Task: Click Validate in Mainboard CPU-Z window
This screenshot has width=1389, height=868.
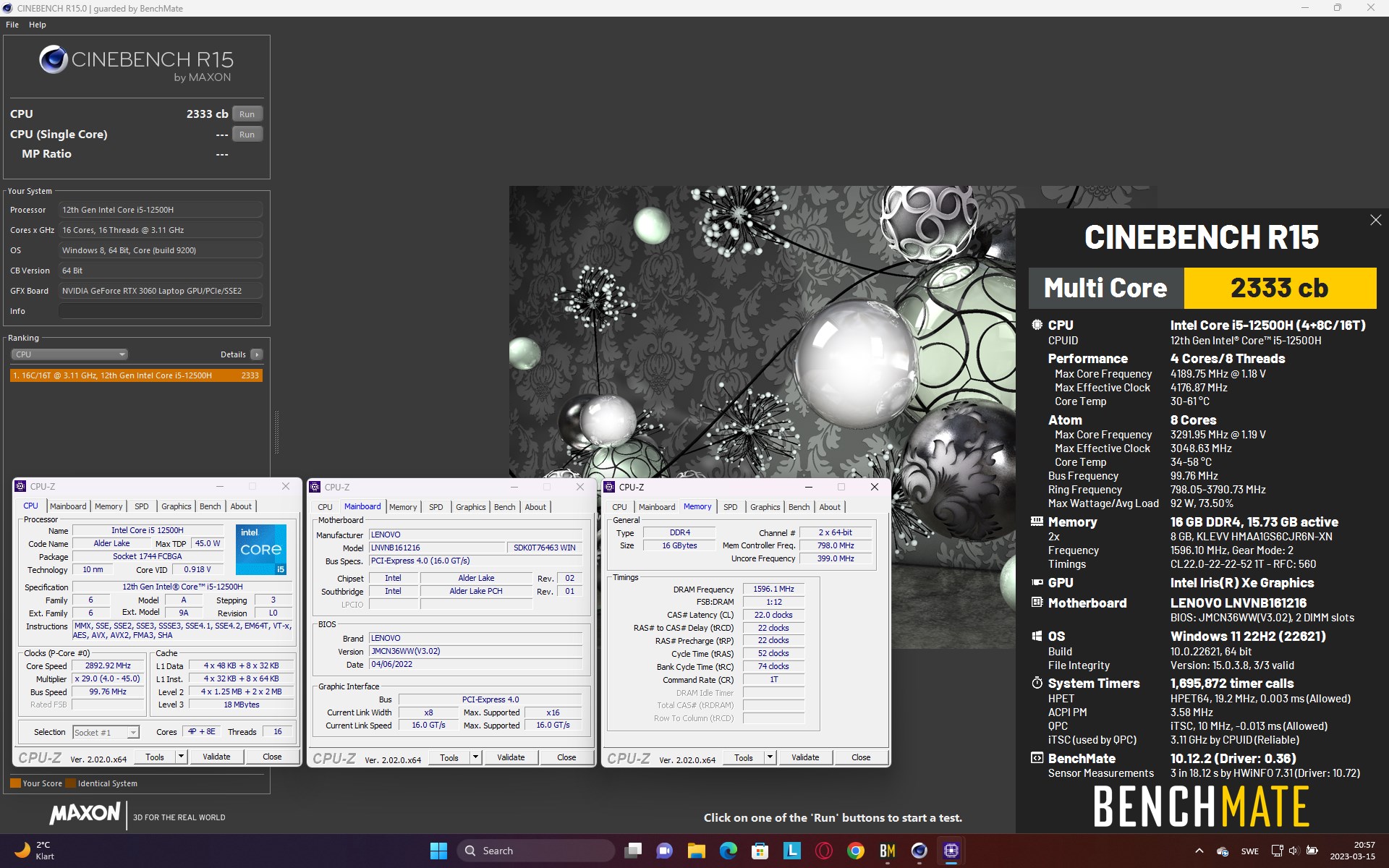Action: (511, 757)
